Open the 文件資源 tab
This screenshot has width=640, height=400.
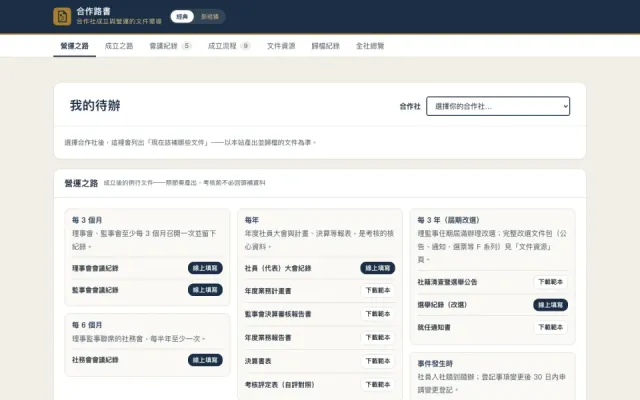[x=281, y=46]
